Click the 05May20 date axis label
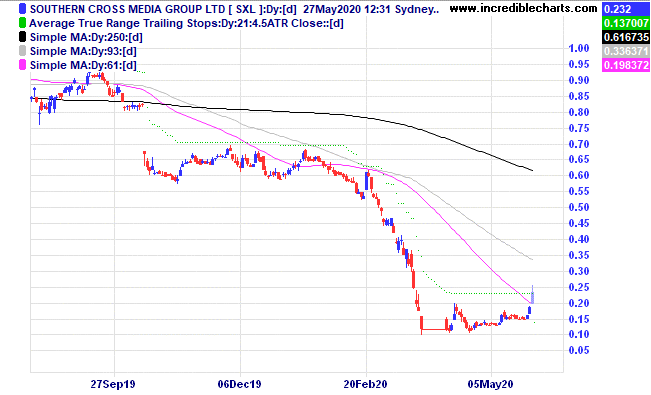The height and width of the screenshot is (395, 651). (490, 384)
